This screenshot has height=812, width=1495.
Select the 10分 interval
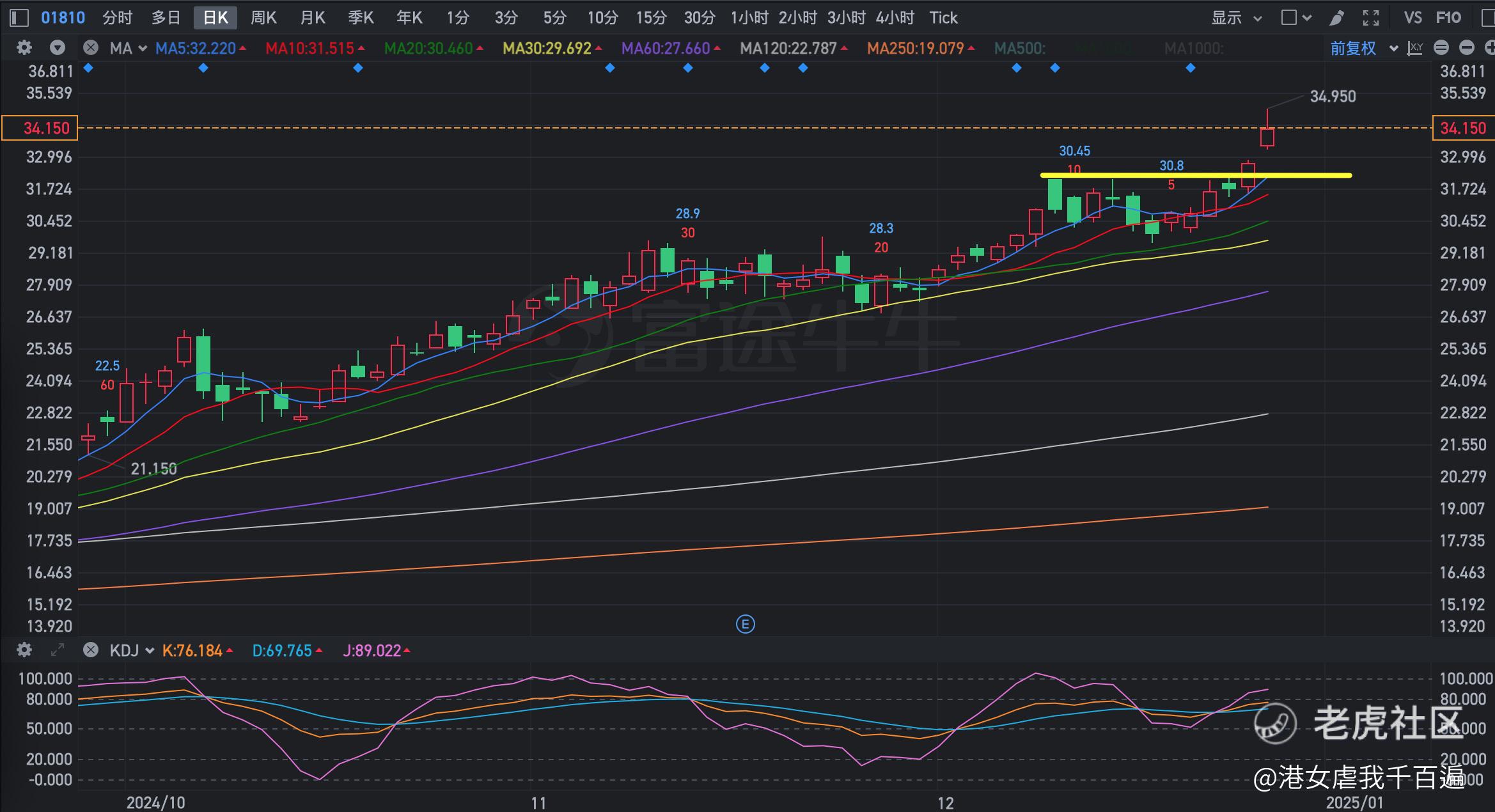[603, 18]
